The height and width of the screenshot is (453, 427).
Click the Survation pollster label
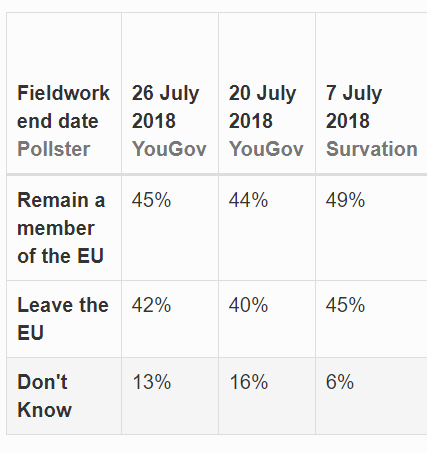[x=372, y=149]
